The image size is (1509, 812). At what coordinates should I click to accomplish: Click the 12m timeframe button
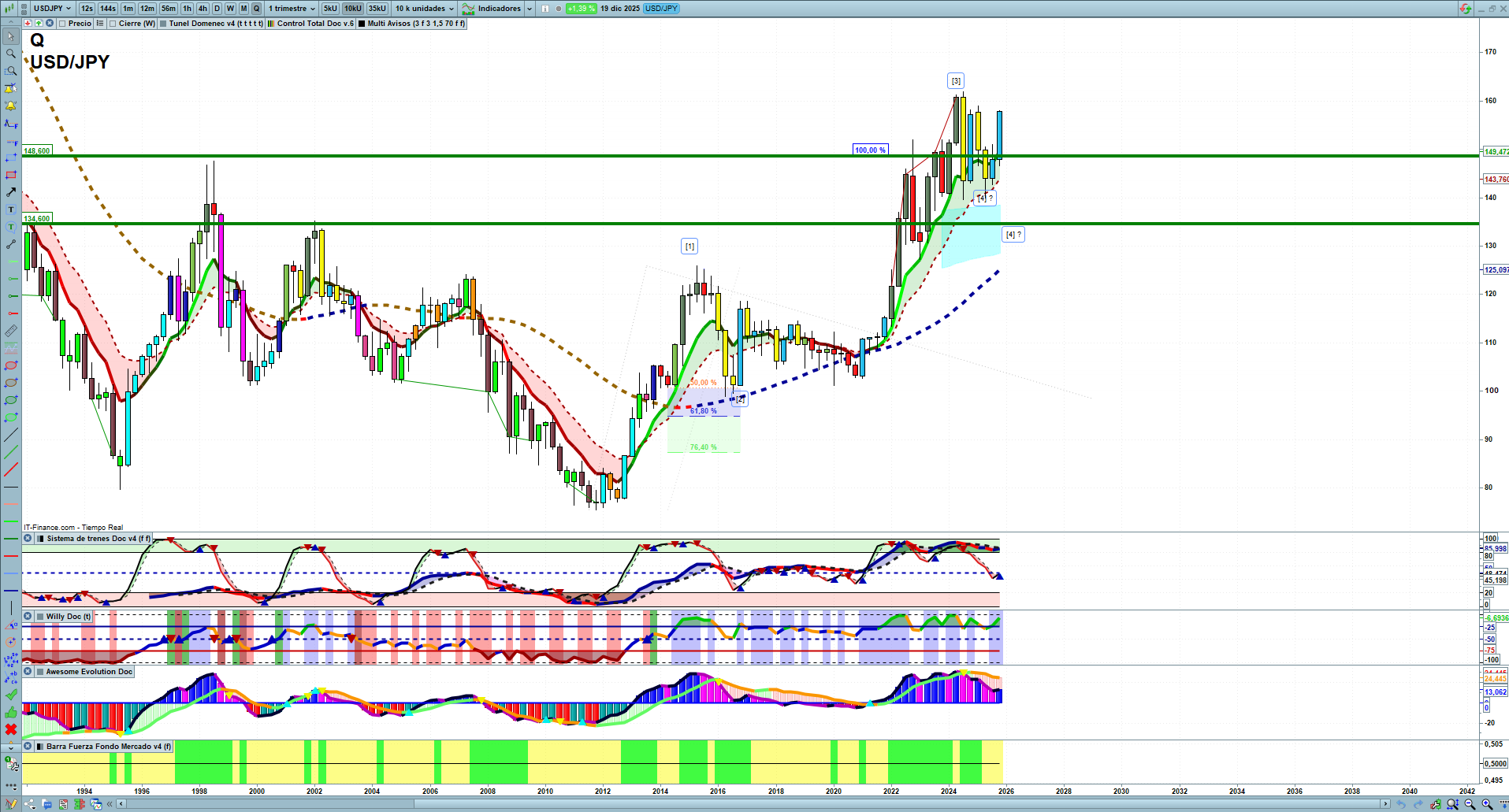pos(147,9)
